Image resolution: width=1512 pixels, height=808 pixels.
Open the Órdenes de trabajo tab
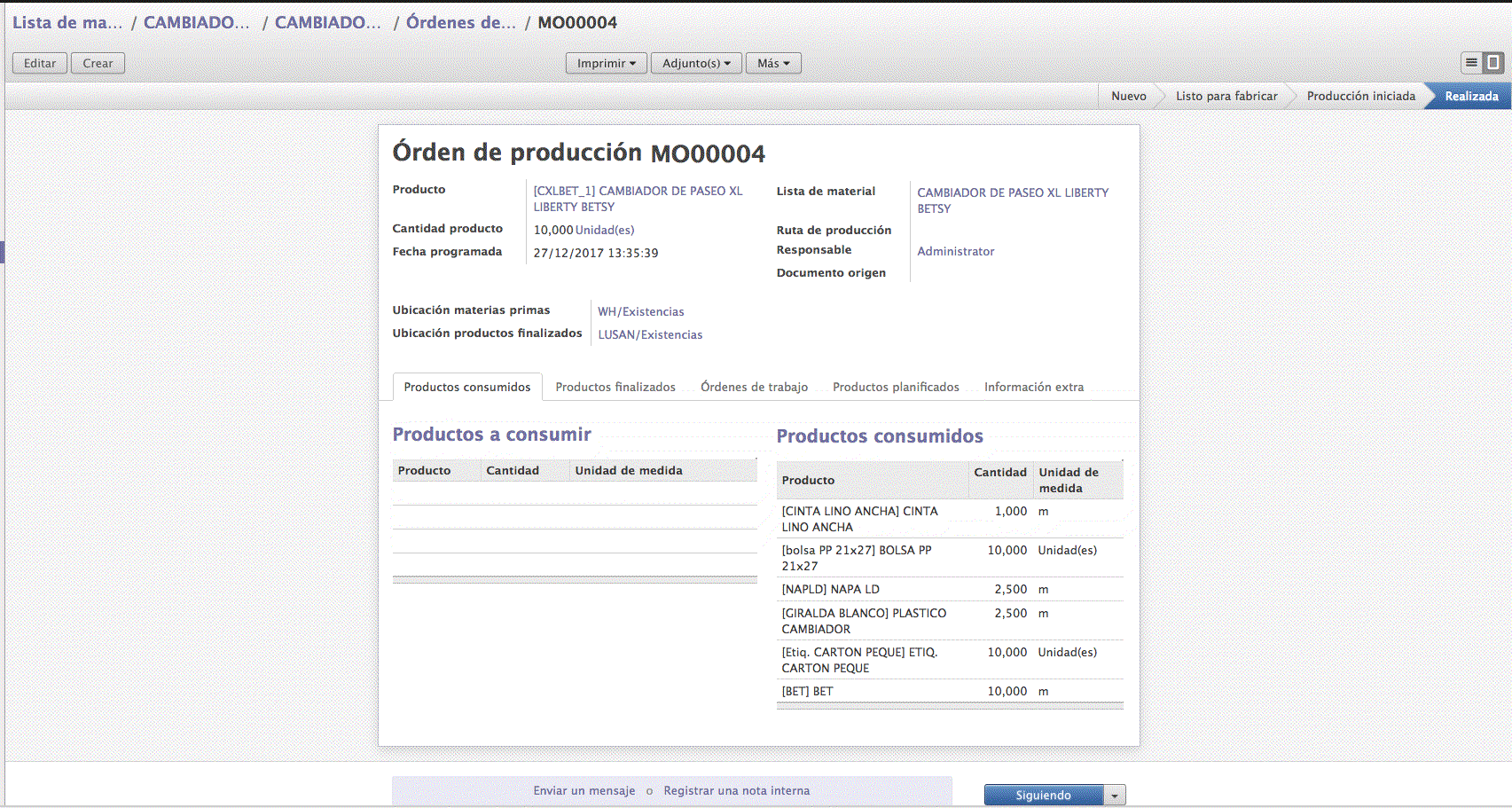point(754,387)
